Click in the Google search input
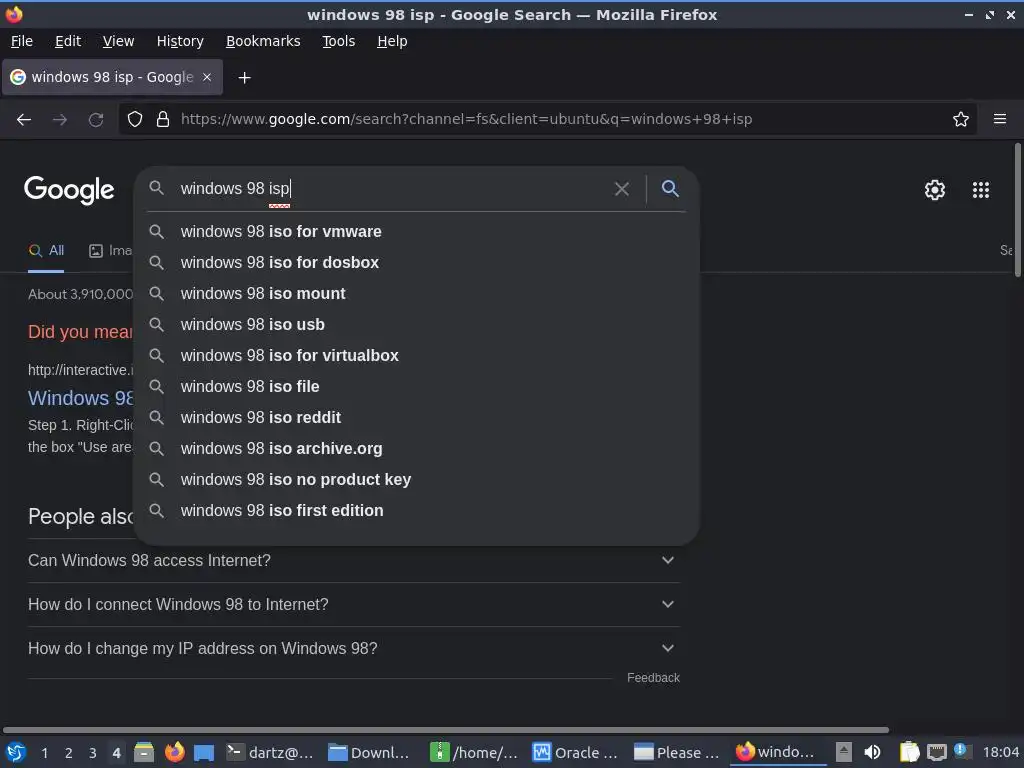The width and height of the screenshot is (1024, 768). click(x=392, y=189)
